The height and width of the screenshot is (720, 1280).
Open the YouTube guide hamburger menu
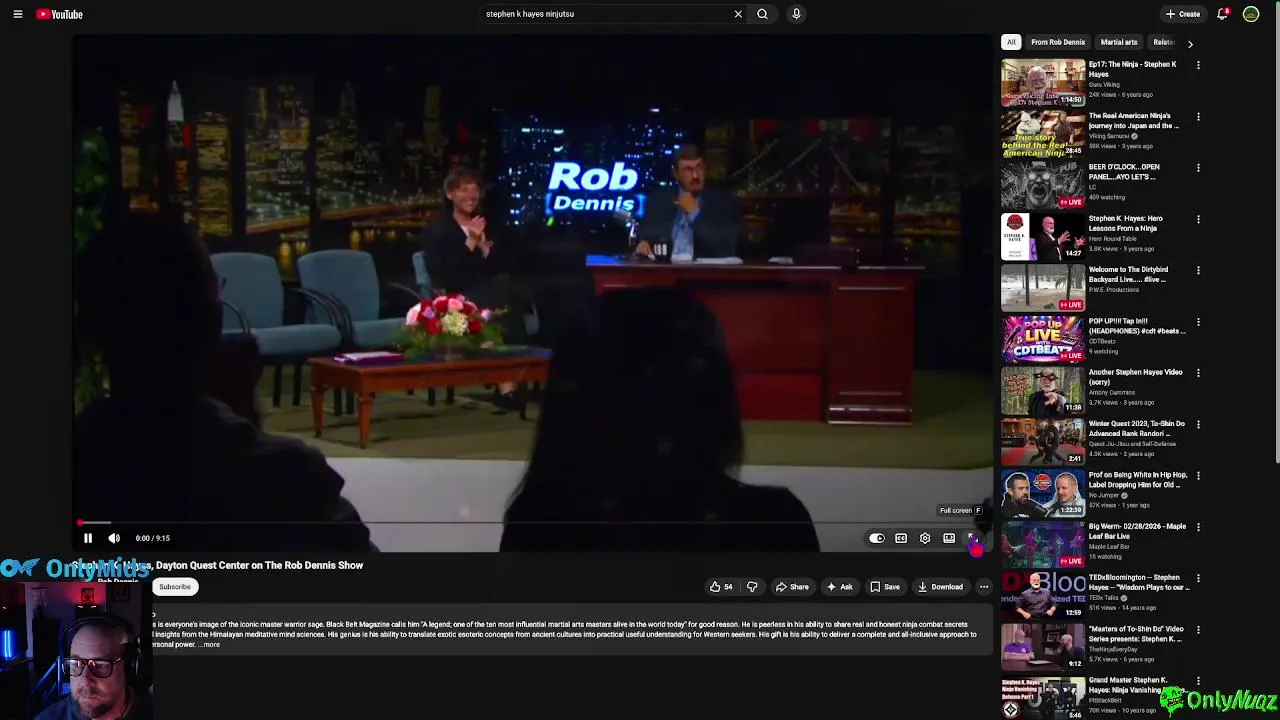(x=17, y=14)
